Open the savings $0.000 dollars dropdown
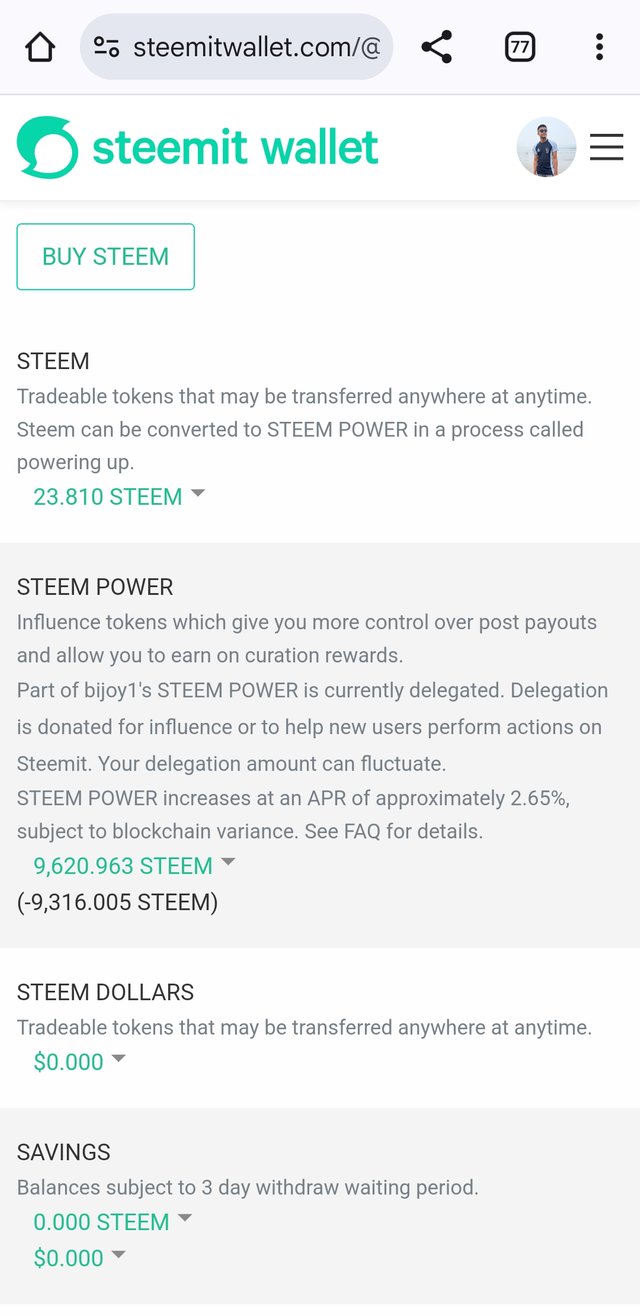 coord(80,1258)
